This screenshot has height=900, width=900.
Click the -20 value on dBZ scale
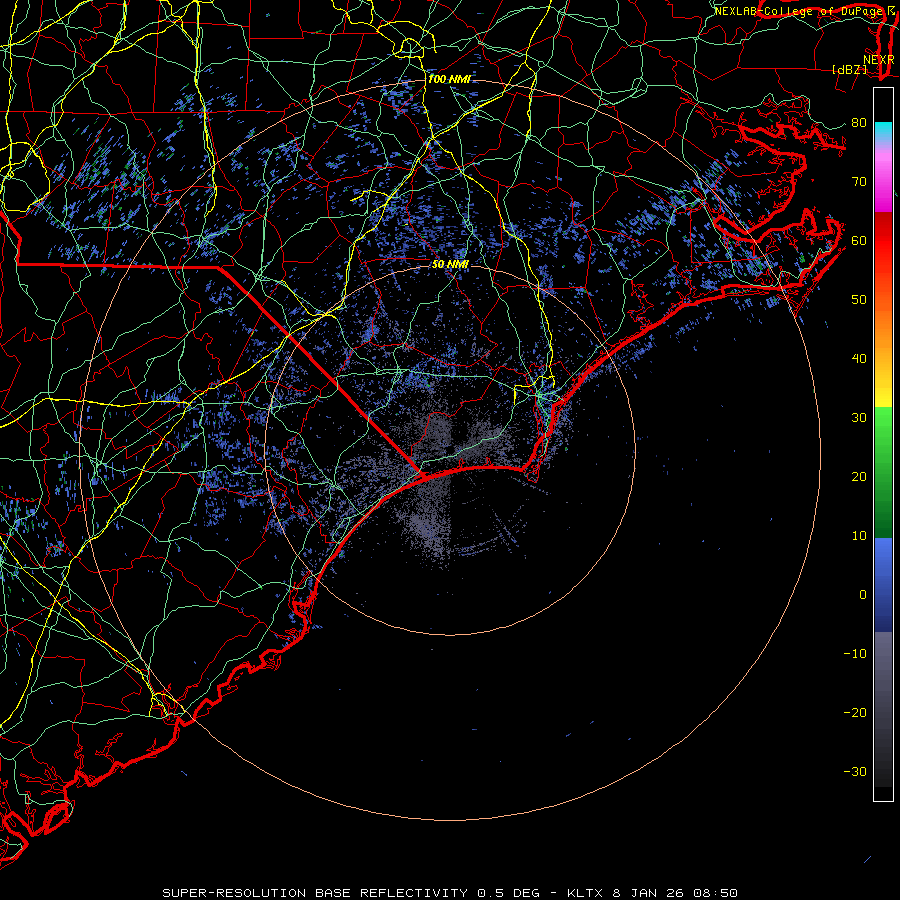(x=855, y=713)
